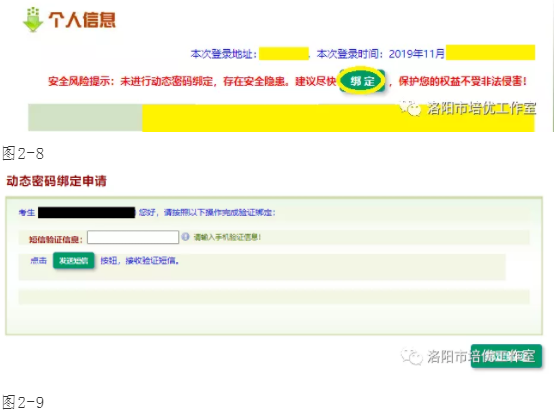Click the upper 洛阳市培优工作室 watermark text
This screenshot has width=556, height=414.
tap(482, 108)
